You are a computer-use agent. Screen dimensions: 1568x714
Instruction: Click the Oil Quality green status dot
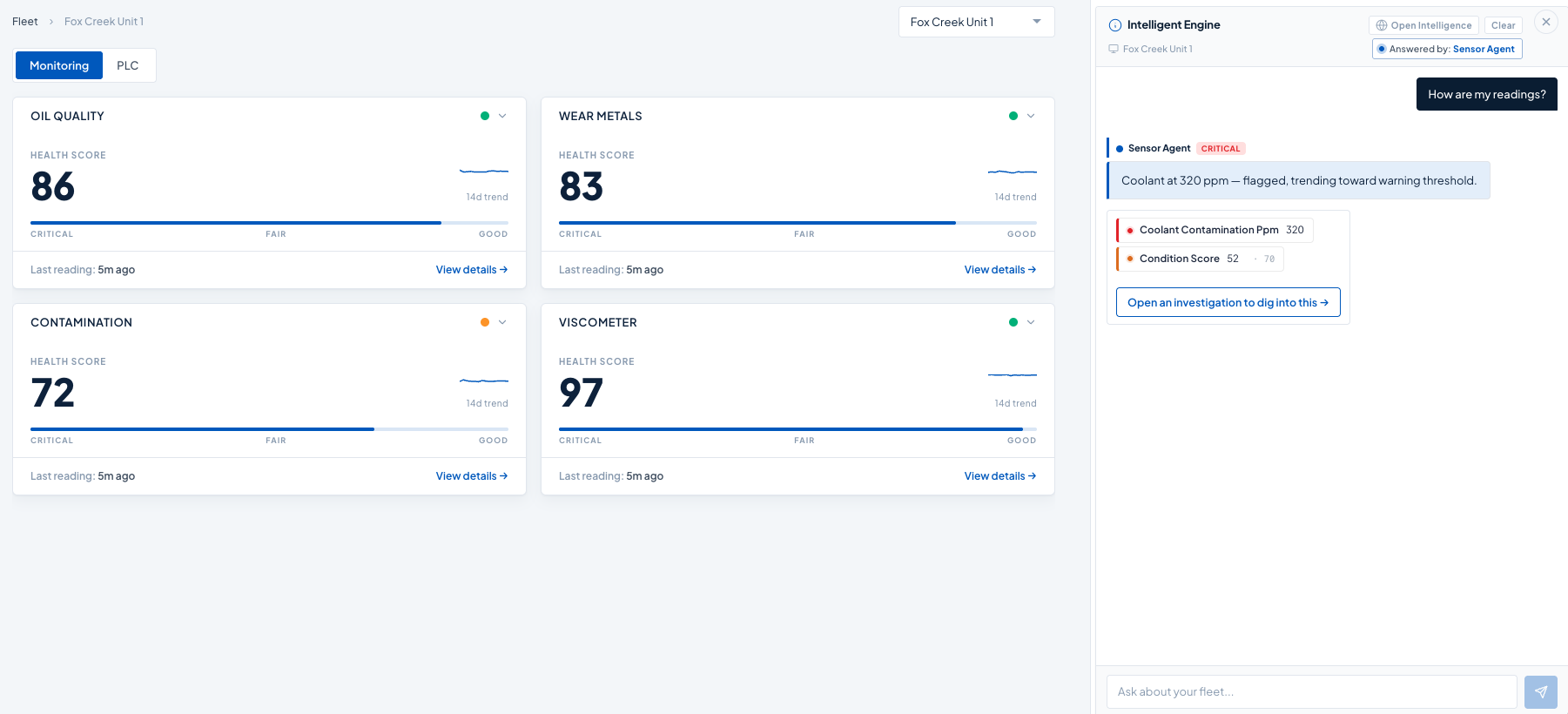pyautogui.click(x=485, y=116)
